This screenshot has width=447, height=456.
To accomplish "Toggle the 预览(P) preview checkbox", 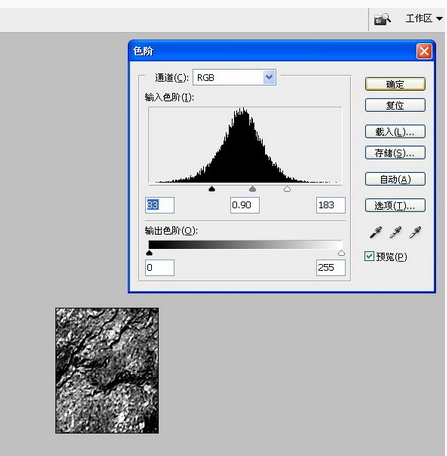I will (369, 256).
